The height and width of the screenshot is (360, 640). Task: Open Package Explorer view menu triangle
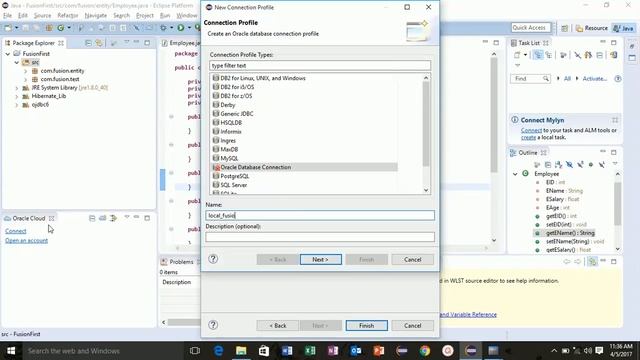pyautogui.click(x=127, y=42)
